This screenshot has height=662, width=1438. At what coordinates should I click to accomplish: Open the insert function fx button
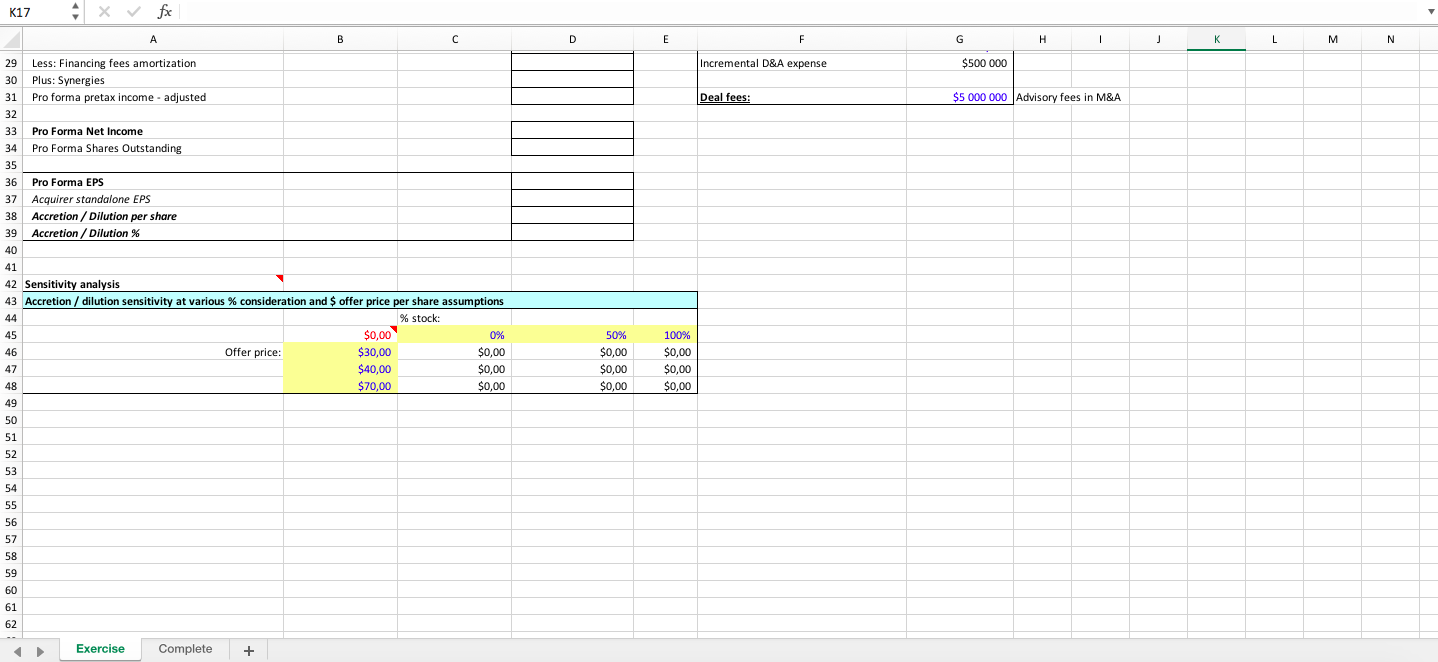tap(165, 12)
